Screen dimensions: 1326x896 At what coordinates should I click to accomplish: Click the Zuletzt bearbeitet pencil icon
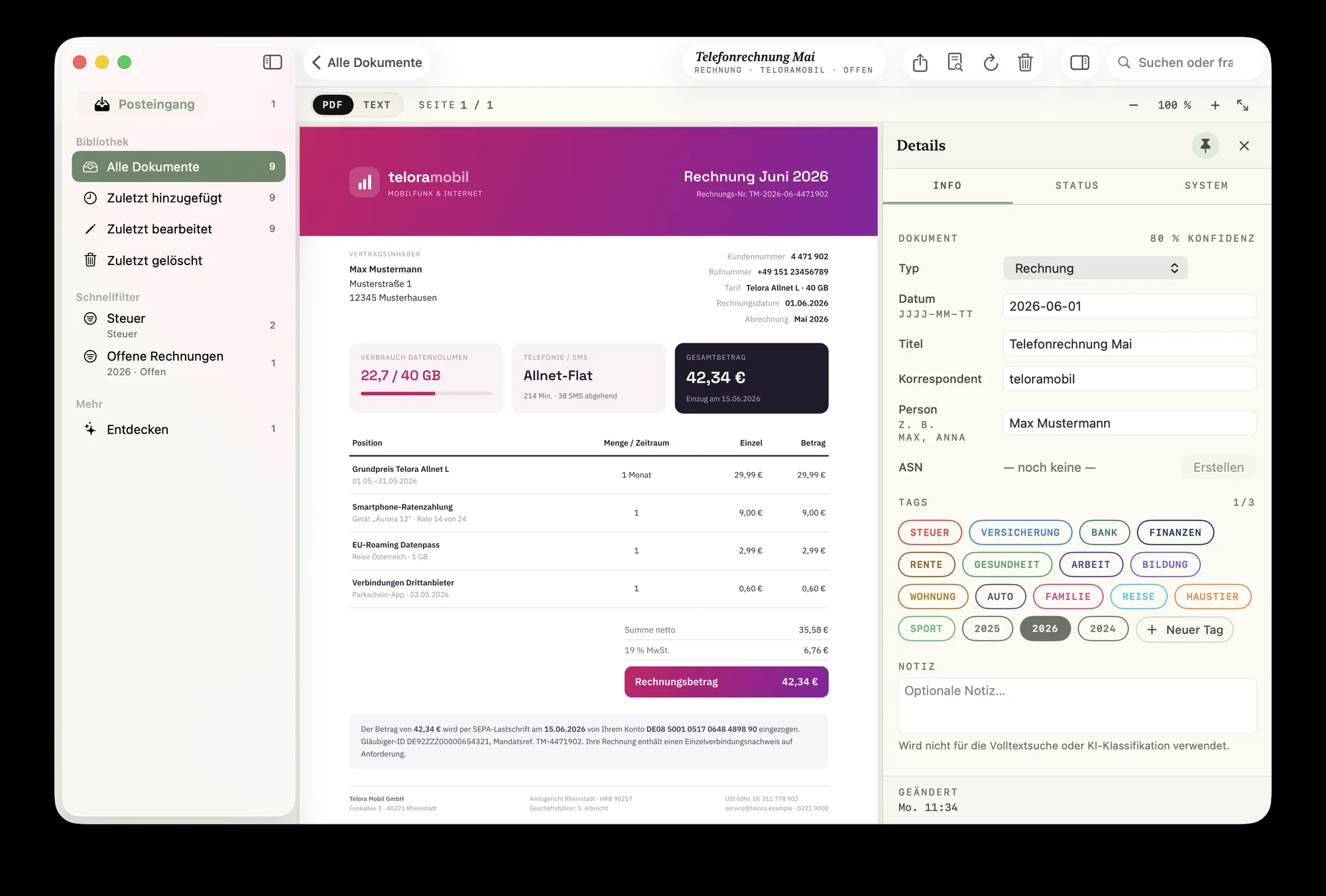click(x=90, y=229)
